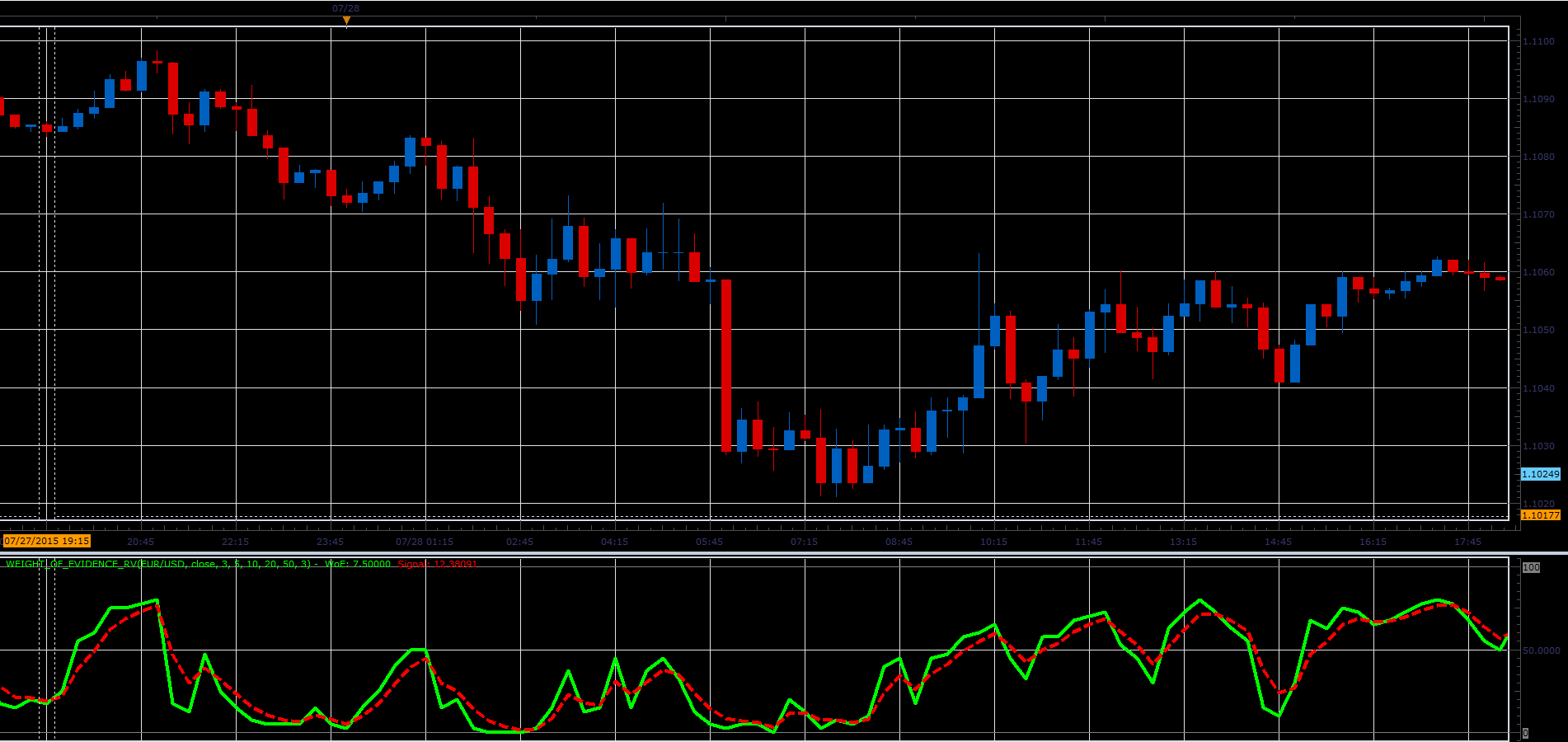Click the 1.1070 price axis label
Image resolution: width=1568 pixels, height=742 pixels.
click(x=1538, y=214)
